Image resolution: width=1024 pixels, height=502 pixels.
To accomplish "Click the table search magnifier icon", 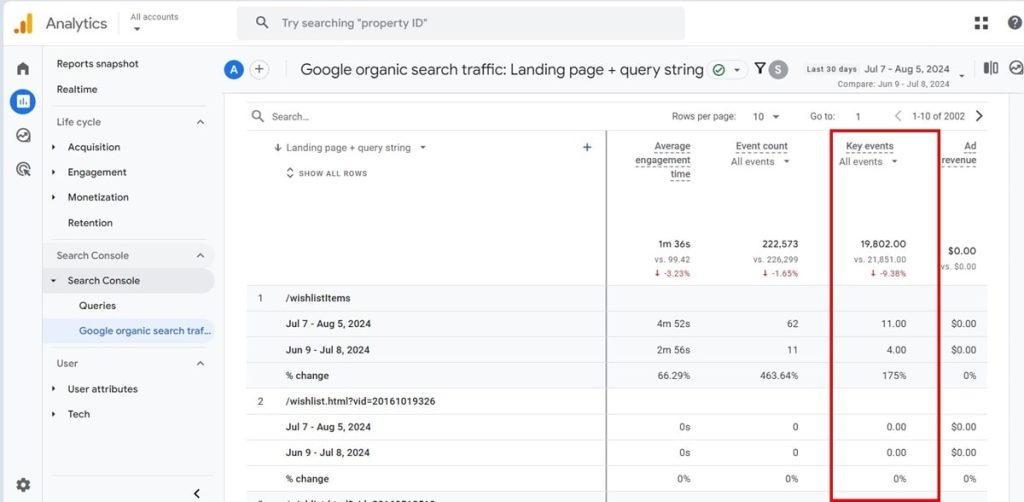I will [x=259, y=116].
